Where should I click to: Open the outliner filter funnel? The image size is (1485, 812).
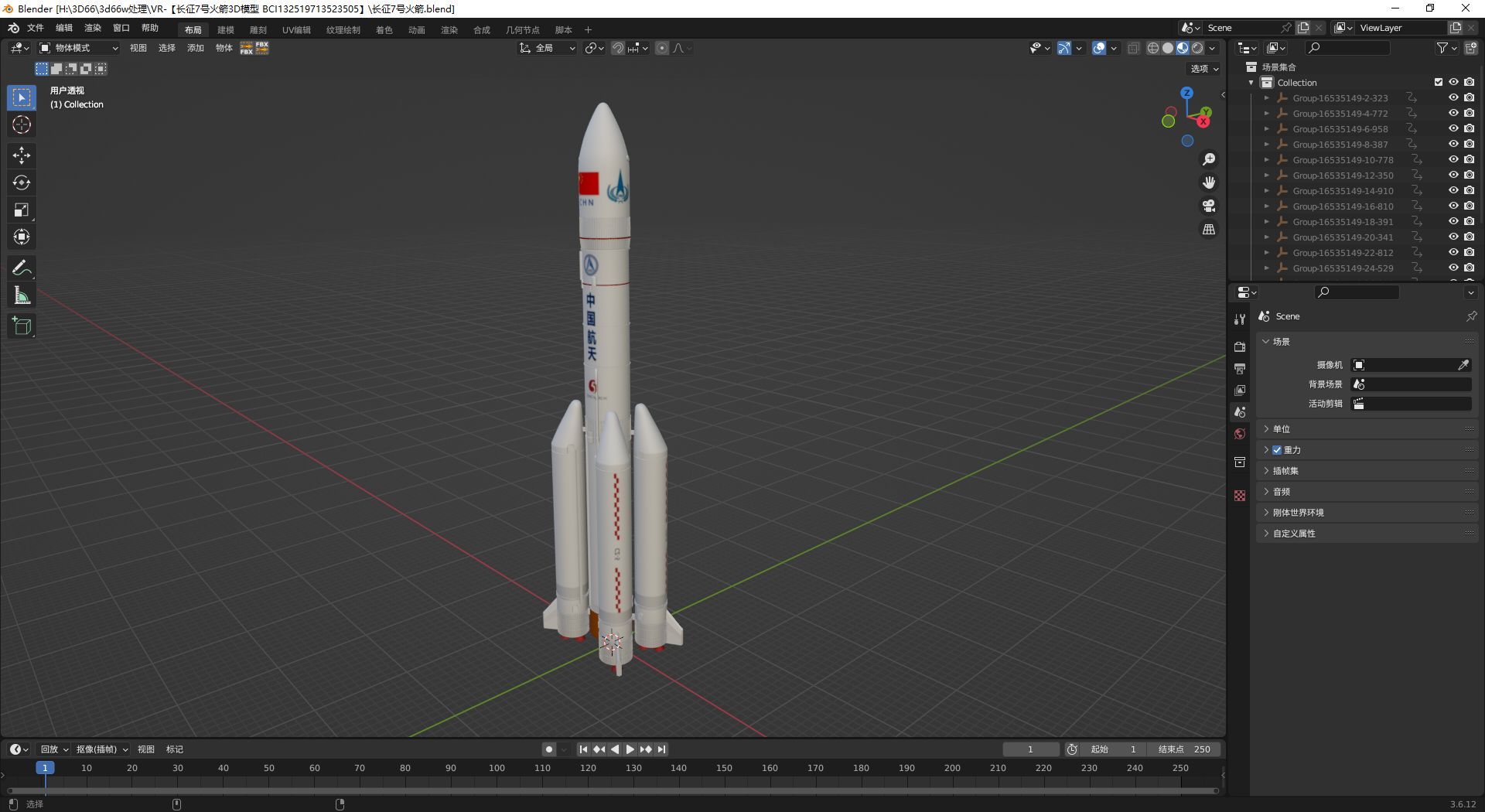[1442, 48]
